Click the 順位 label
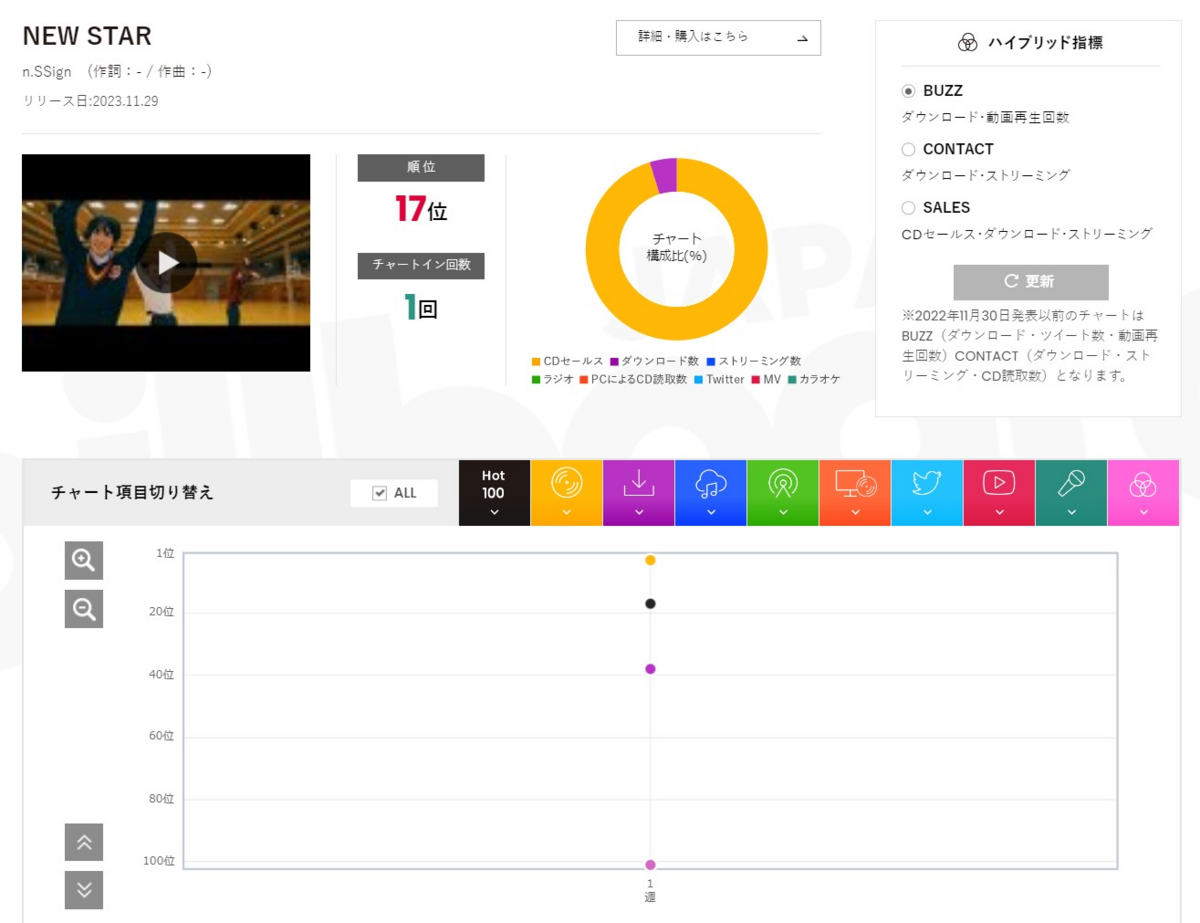The height and width of the screenshot is (923, 1200). [x=421, y=168]
